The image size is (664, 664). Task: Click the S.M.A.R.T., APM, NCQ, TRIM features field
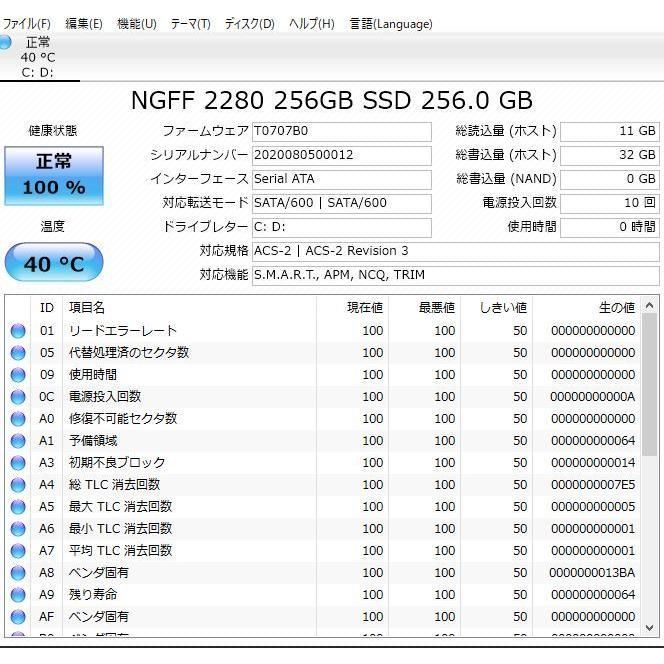point(456,275)
